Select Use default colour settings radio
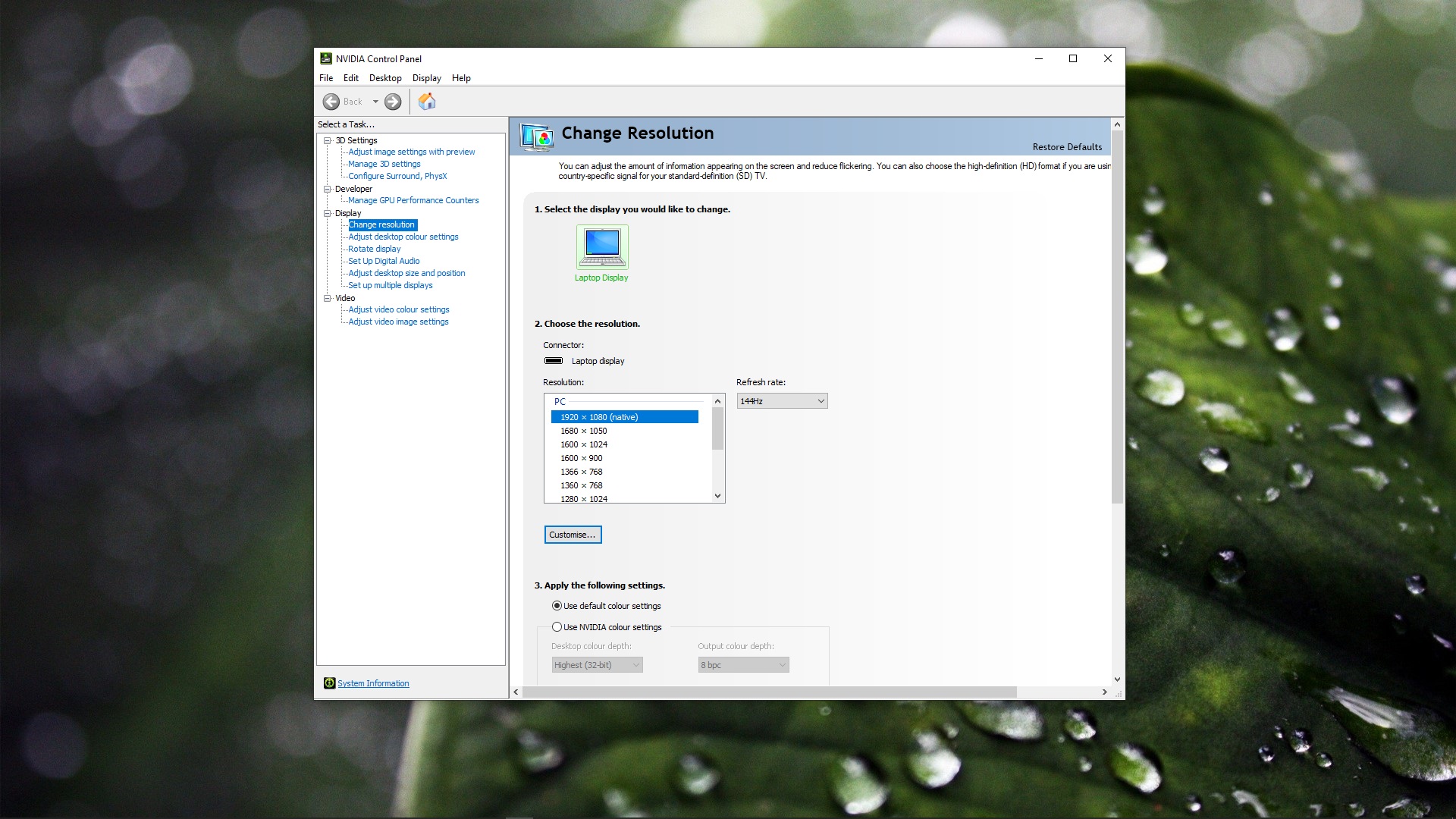 tap(557, 606)
